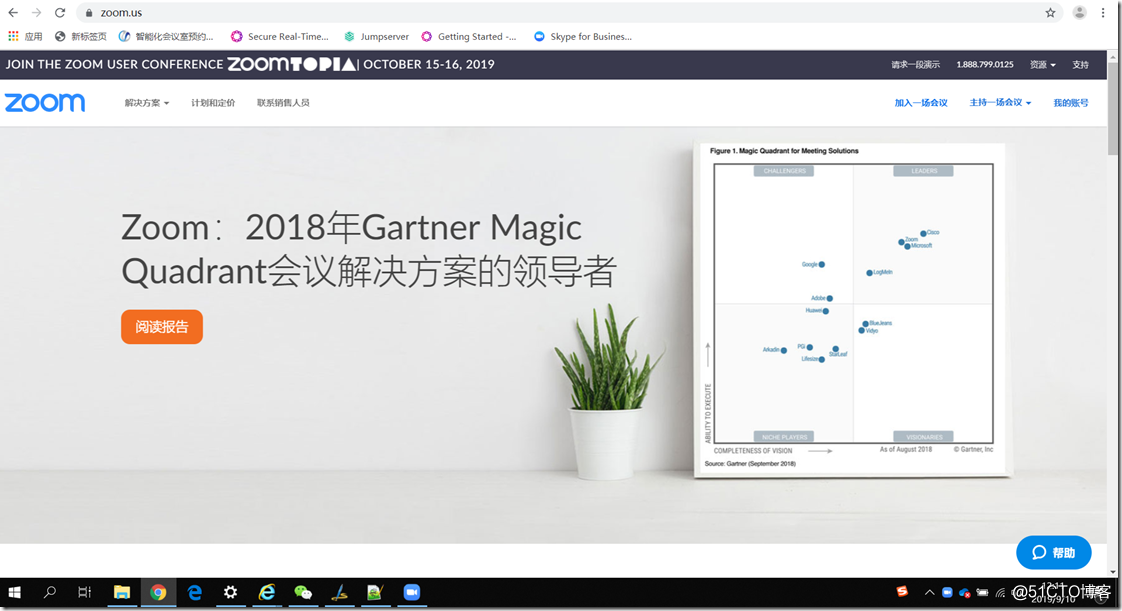
Task: Expand the 主持一场会议 dropdown
Action: 1000,102
